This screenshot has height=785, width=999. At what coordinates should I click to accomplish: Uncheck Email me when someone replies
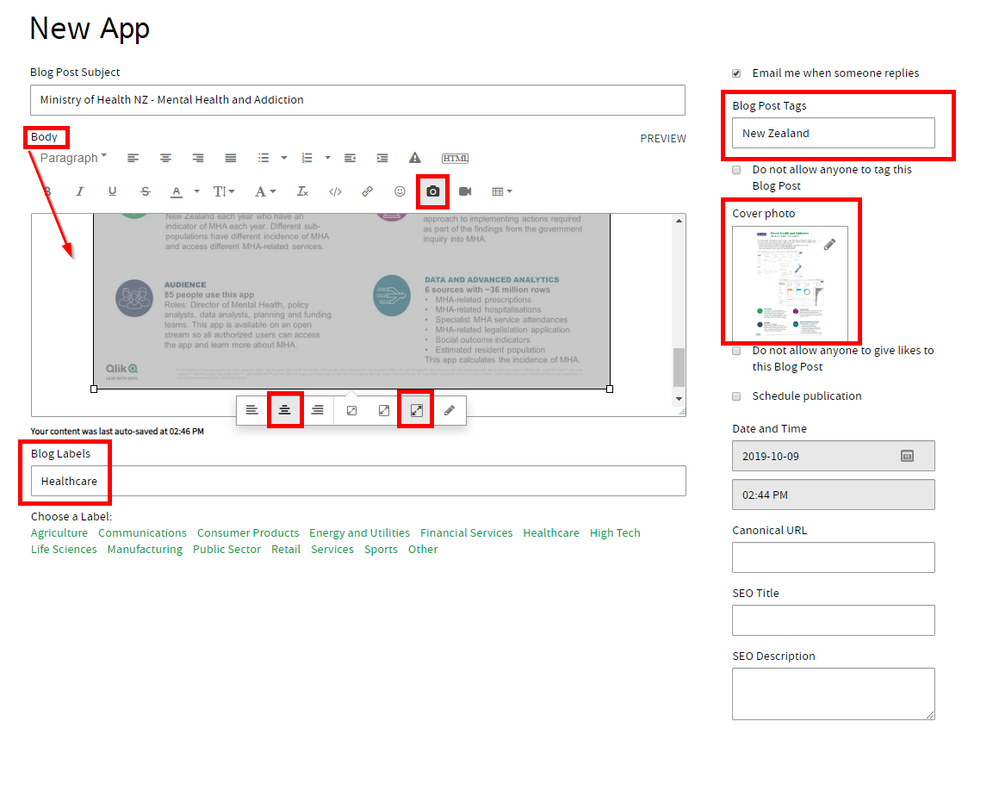point(737,73)
